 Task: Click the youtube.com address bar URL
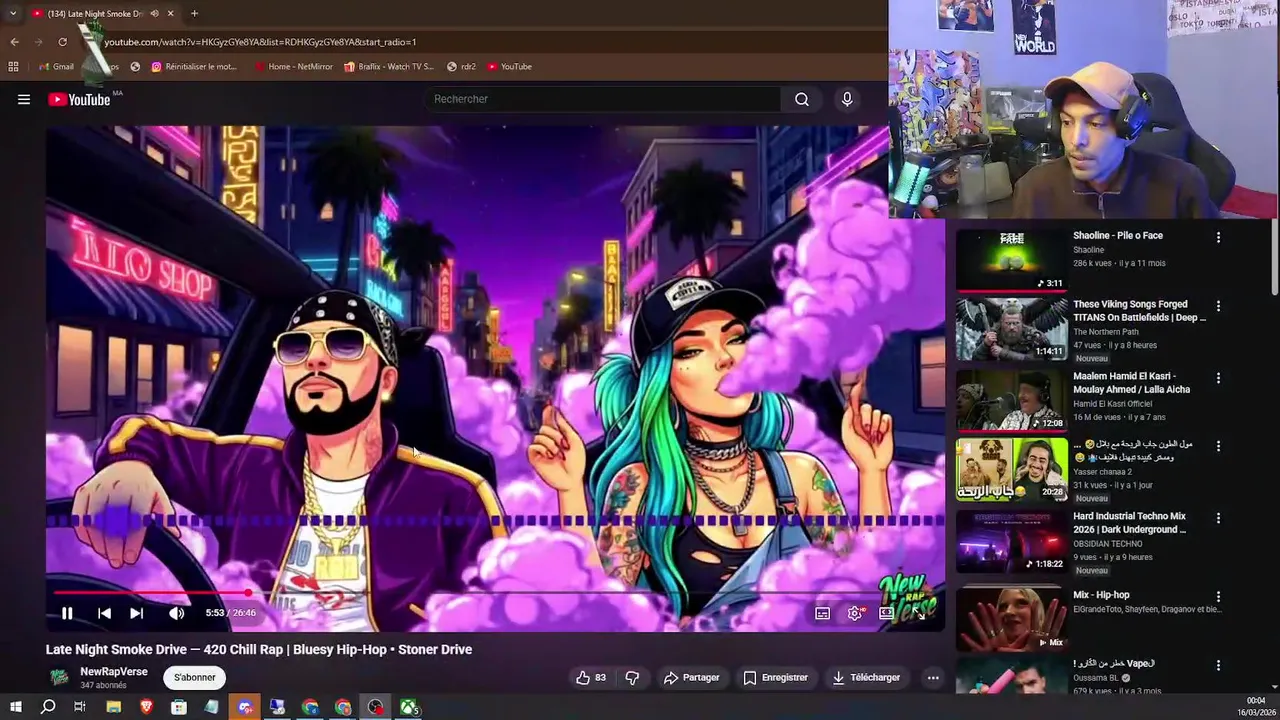[260, 42]
